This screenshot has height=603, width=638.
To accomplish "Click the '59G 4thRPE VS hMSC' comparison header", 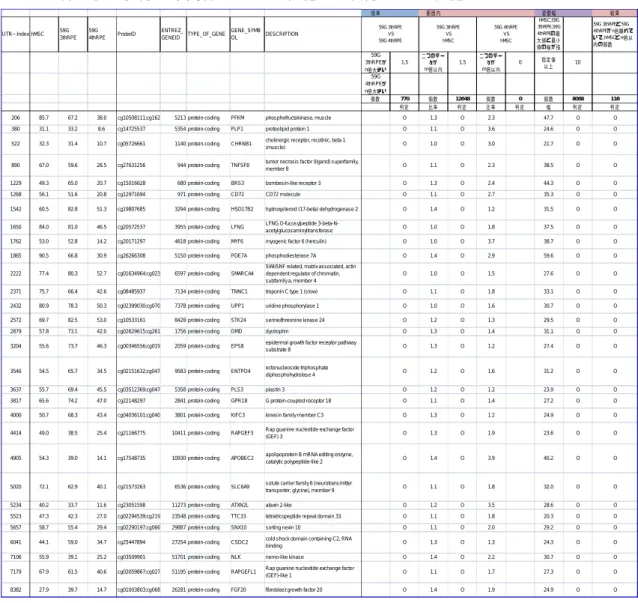I will click(x=505, y=34).
